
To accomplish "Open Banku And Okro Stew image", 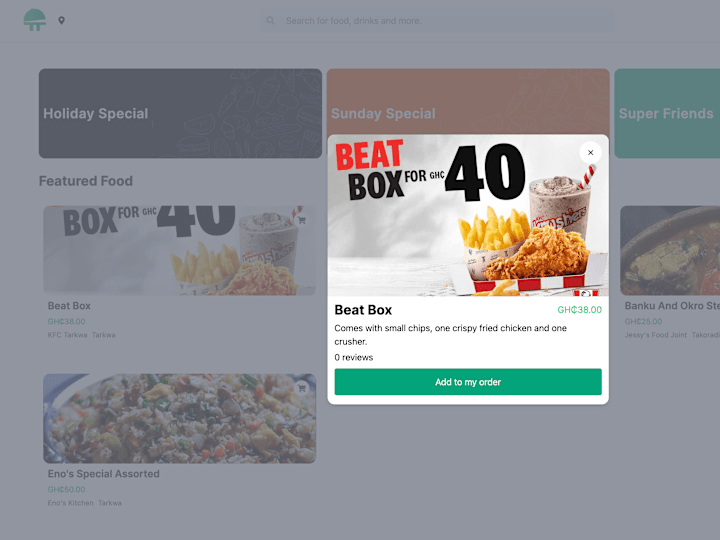I will pyautogui.click(x=670, y=250).
